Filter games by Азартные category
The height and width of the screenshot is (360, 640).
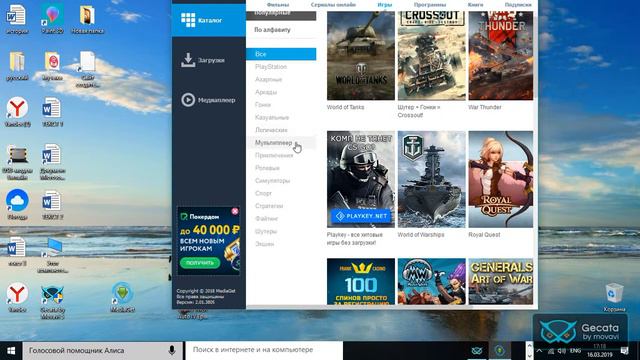click(269, 79)
